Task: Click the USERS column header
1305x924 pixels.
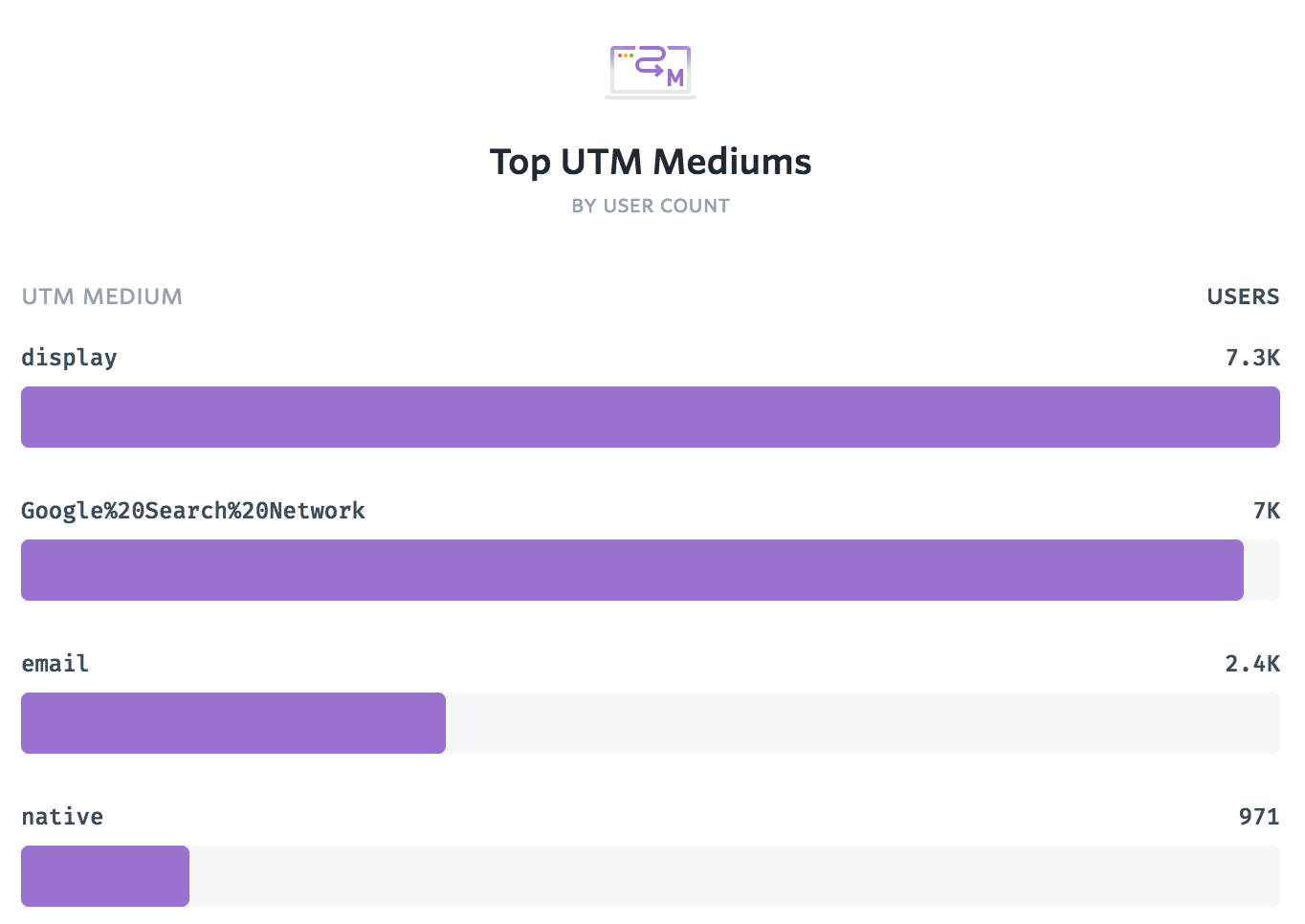Action: 1243,297
